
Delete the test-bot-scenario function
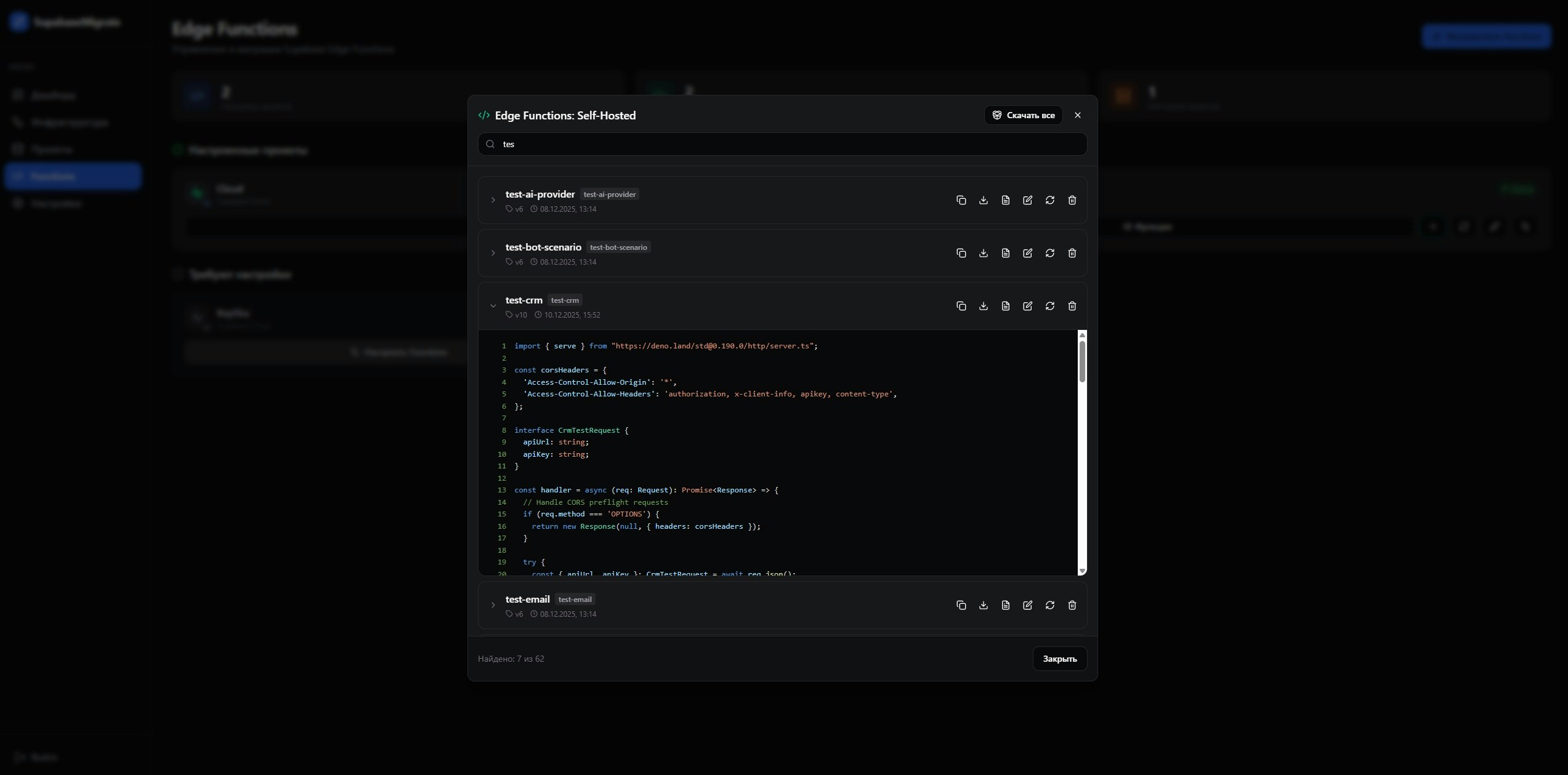coord(1072,253)
